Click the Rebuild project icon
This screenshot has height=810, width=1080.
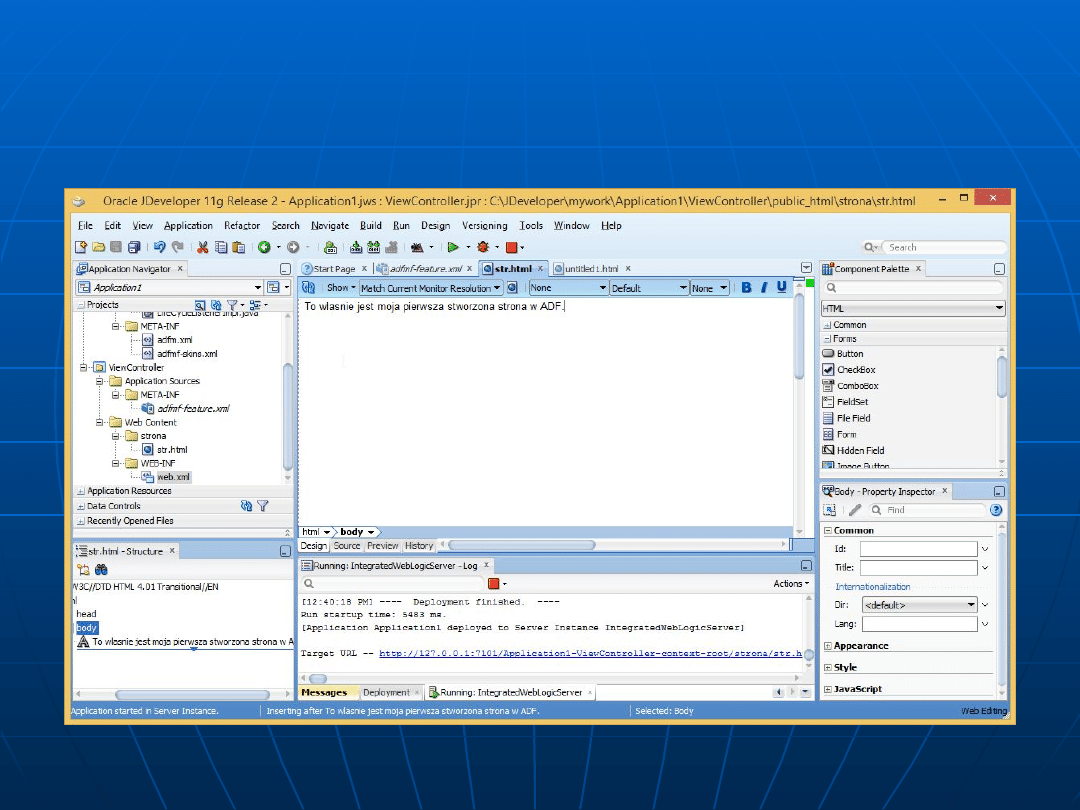(x=374, y=247)
